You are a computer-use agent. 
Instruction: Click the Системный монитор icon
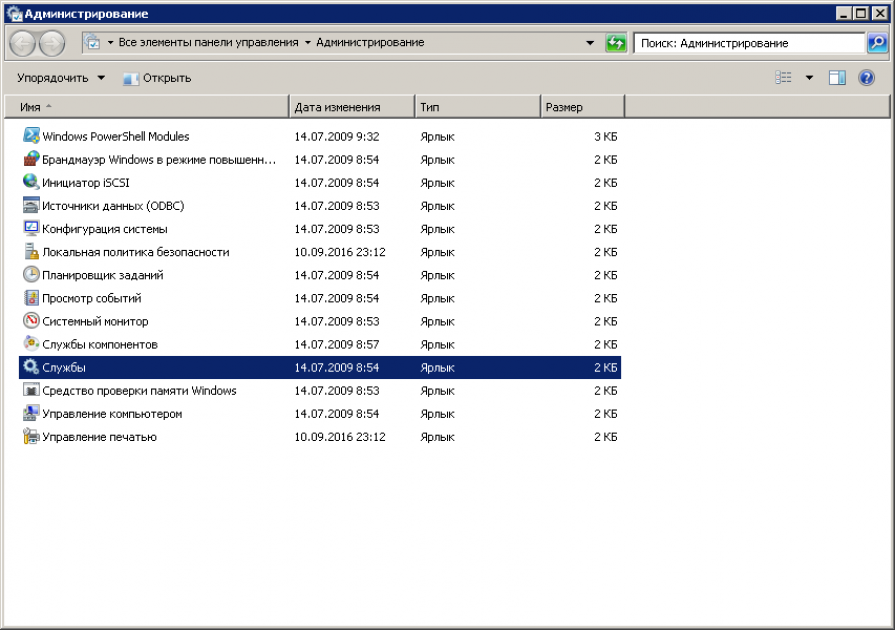31,321
